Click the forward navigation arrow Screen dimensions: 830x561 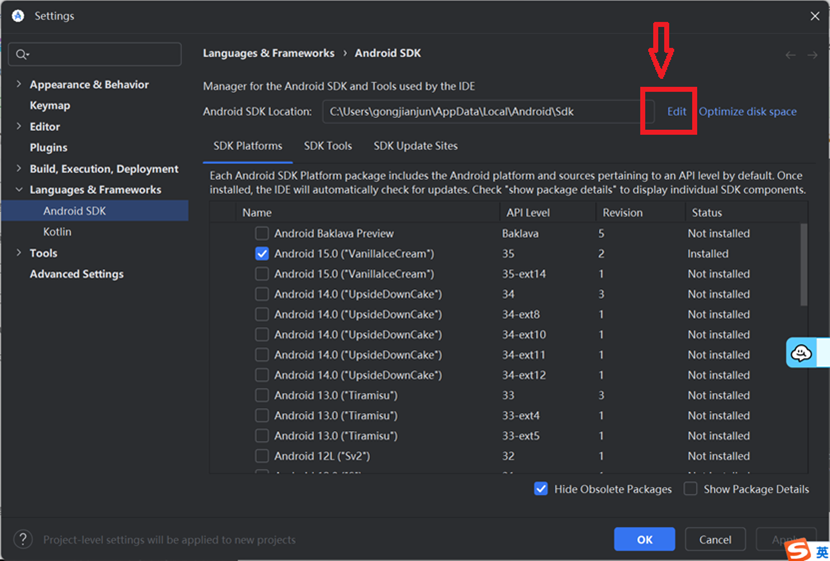tap(813, 55)
